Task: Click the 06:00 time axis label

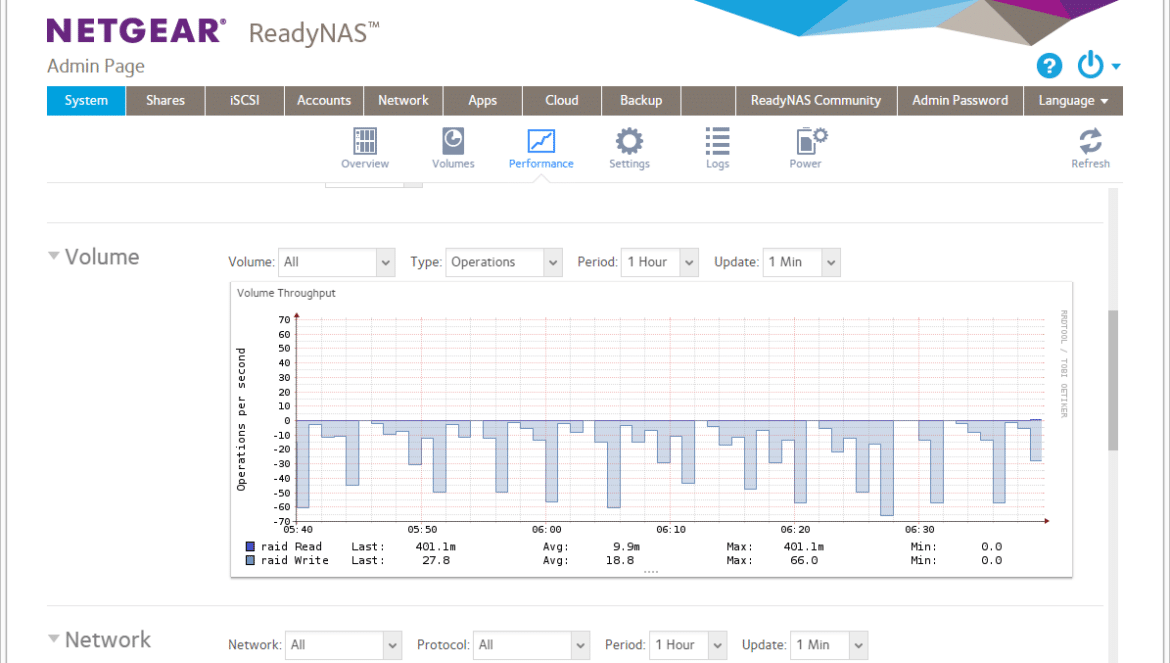Action: pos(546,530)
